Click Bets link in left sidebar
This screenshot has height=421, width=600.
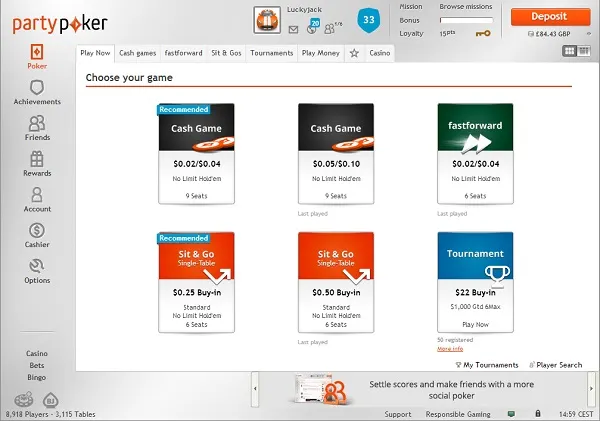tap(37, 366)
